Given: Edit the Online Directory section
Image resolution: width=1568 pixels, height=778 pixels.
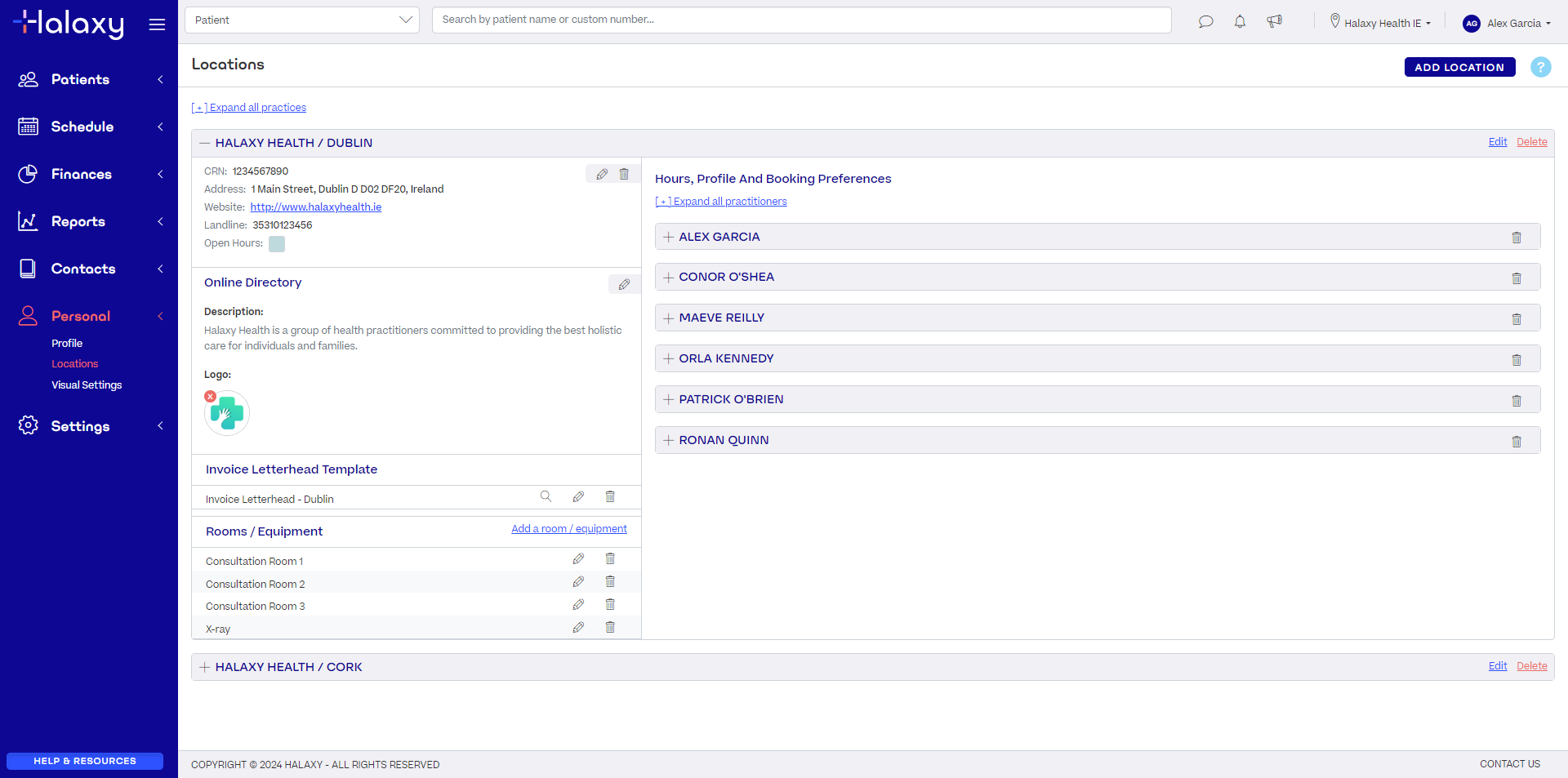Looking at the screenshot, I should coord(624,284).
